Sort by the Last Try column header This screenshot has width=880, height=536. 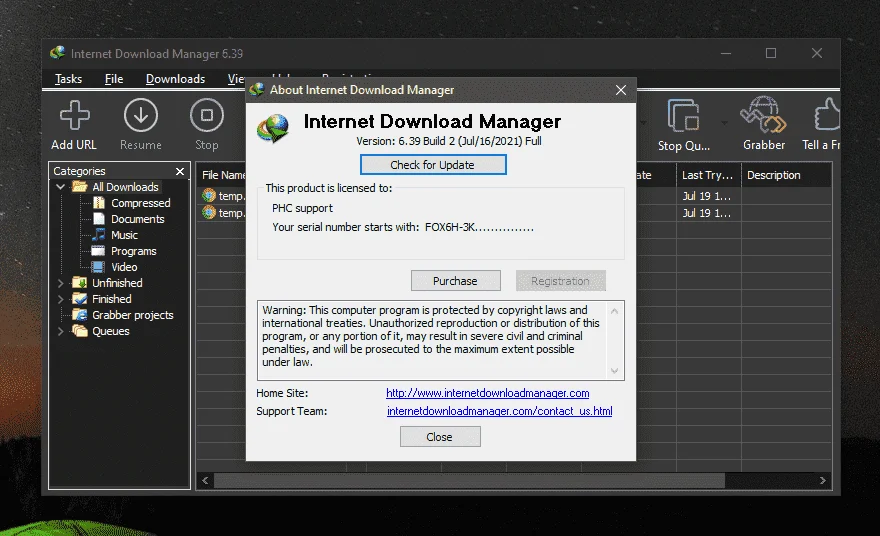point(708,175)
